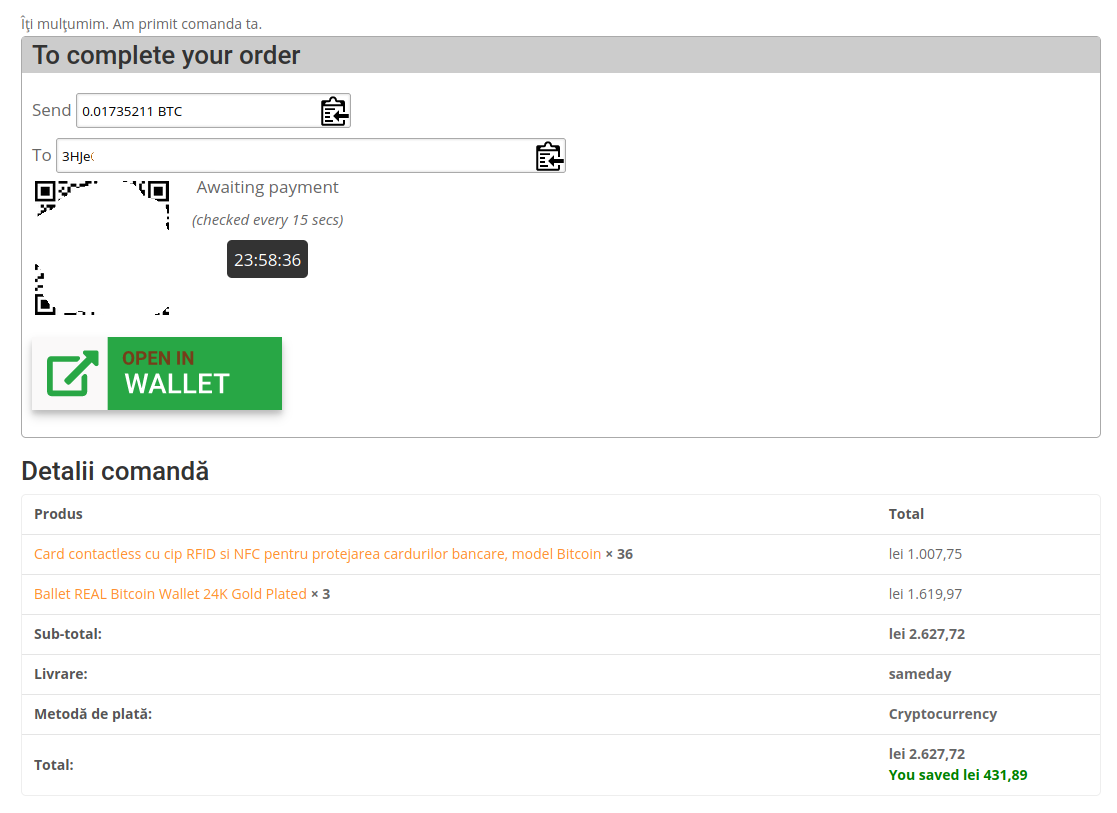Click the payment QR code
The height and width of the screenshot is (813, 1117).
coord(102,248)
